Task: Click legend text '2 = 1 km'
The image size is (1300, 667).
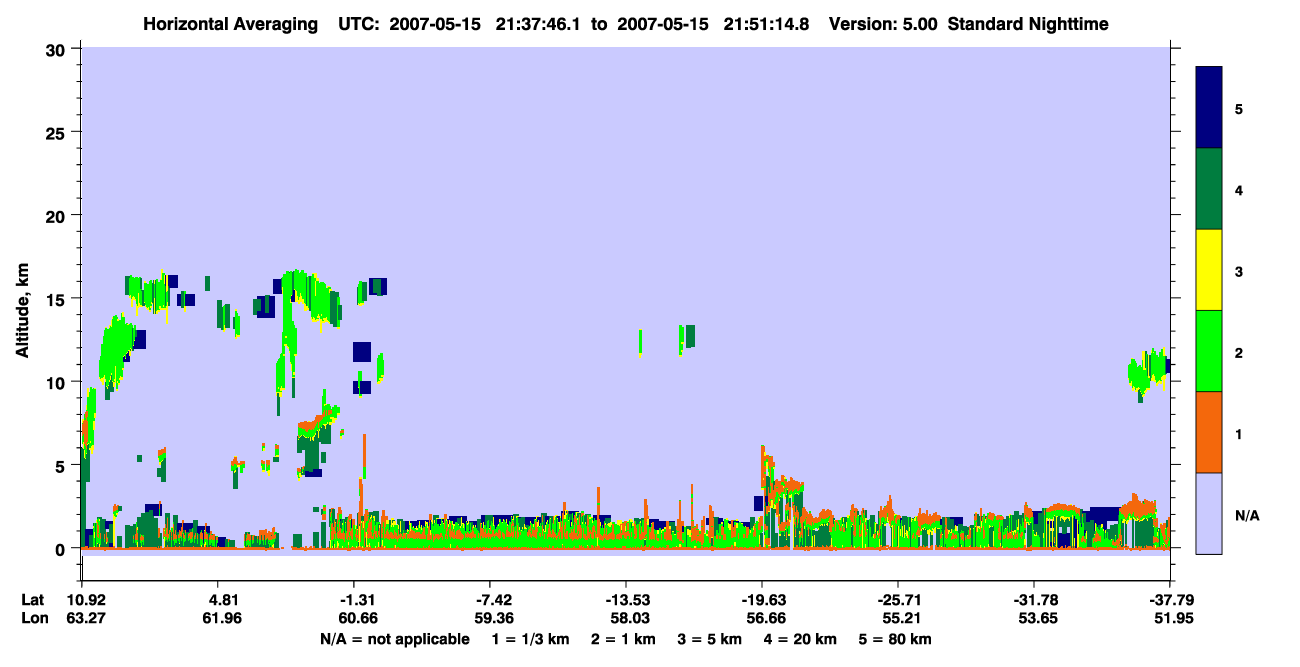Action: point(623,639)
